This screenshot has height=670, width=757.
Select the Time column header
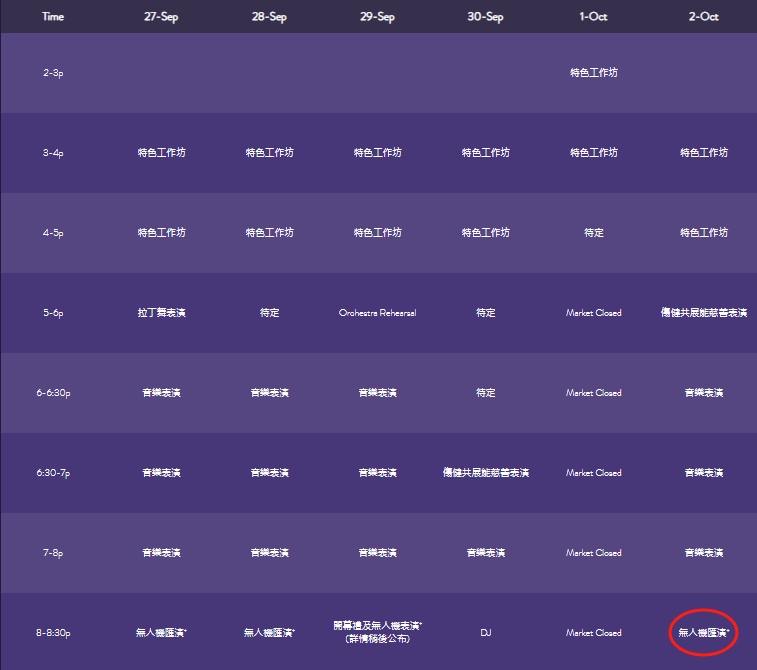53,17
